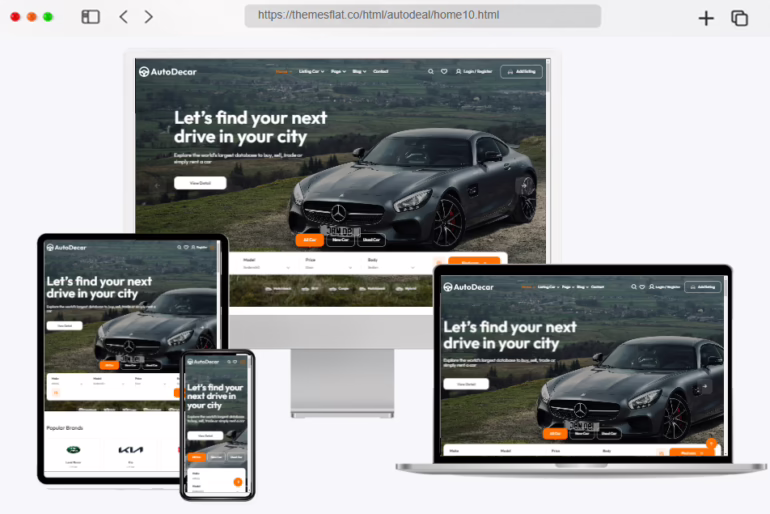Image resolution: width=770 pixels, height=514 pixels.
Task: Click orange search button on desktop monitor
Action: click(x=474, y=261)
